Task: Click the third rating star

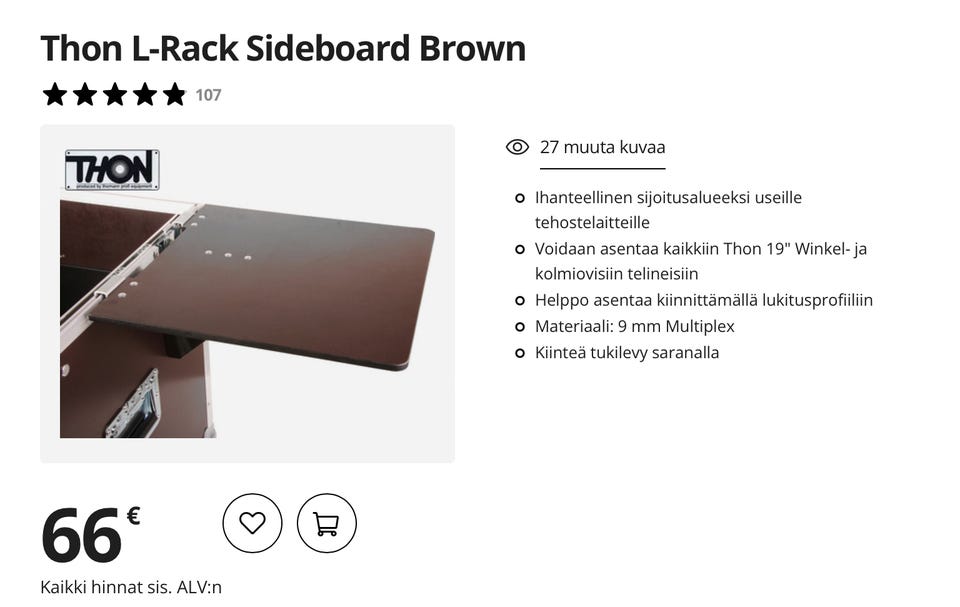Action: coord(115,95)
